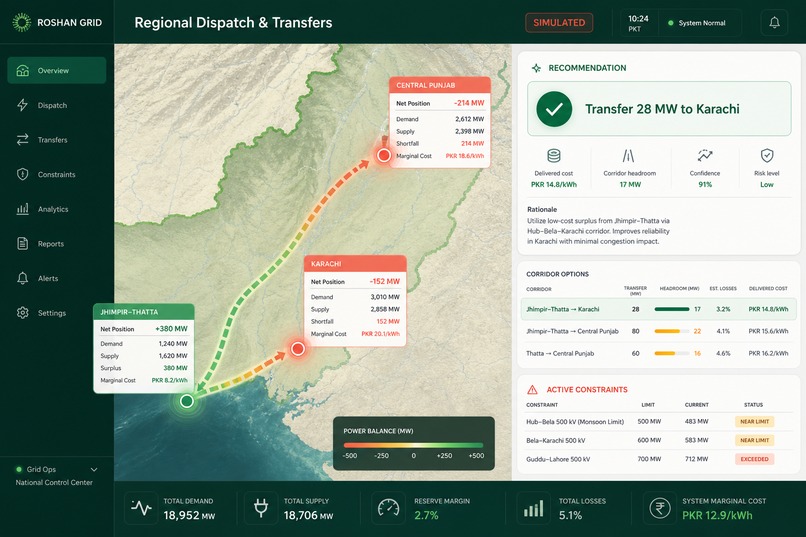Image resolution: width=806 pixels, height=537 pixels.
Task: Click the Reports document icon
Action: coord(23,243)
